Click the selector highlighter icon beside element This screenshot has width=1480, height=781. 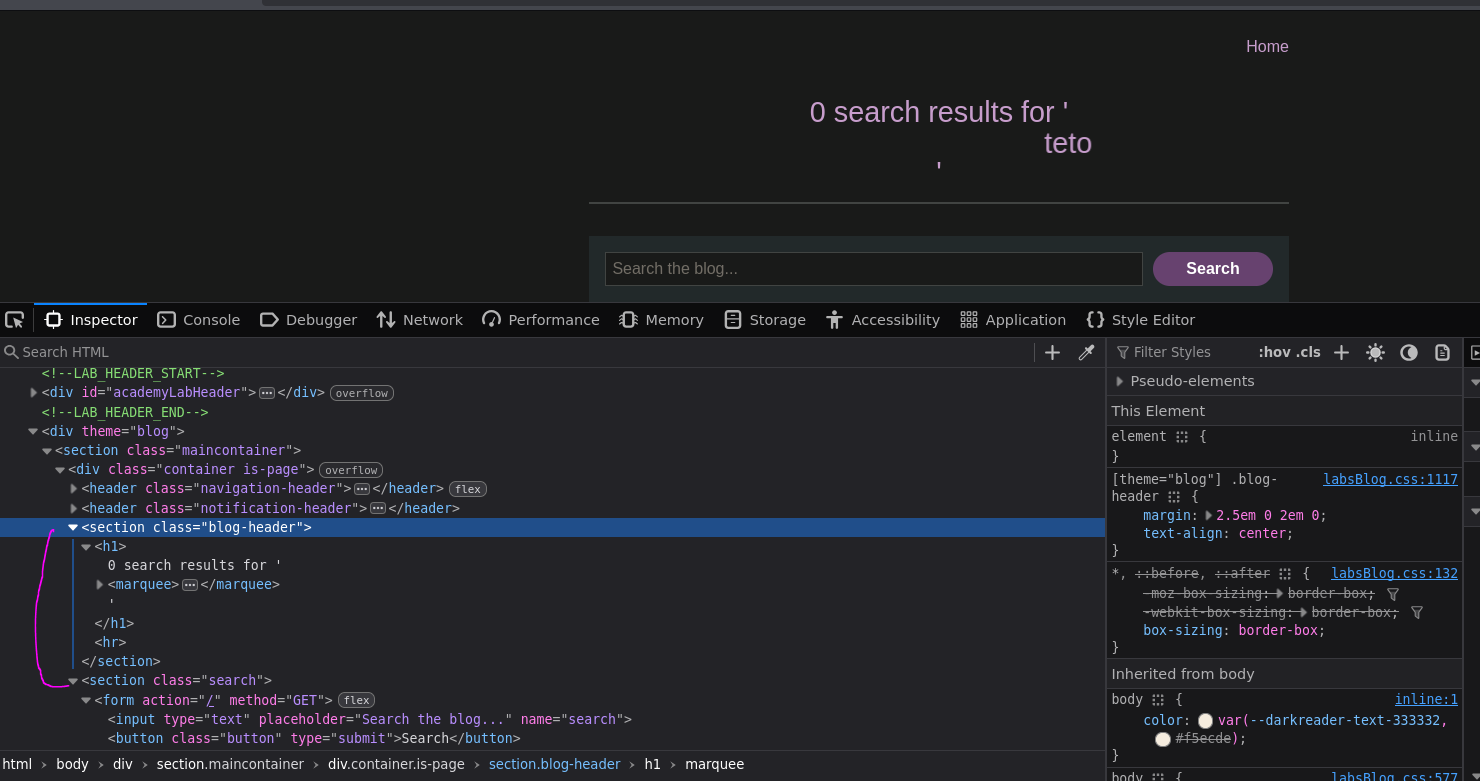pos(1182,437)
